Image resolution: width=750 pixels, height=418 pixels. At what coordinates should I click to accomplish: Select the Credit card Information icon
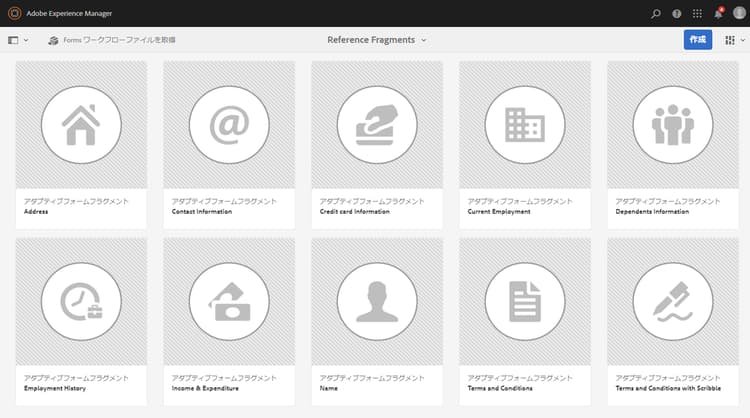click(377, 125)
